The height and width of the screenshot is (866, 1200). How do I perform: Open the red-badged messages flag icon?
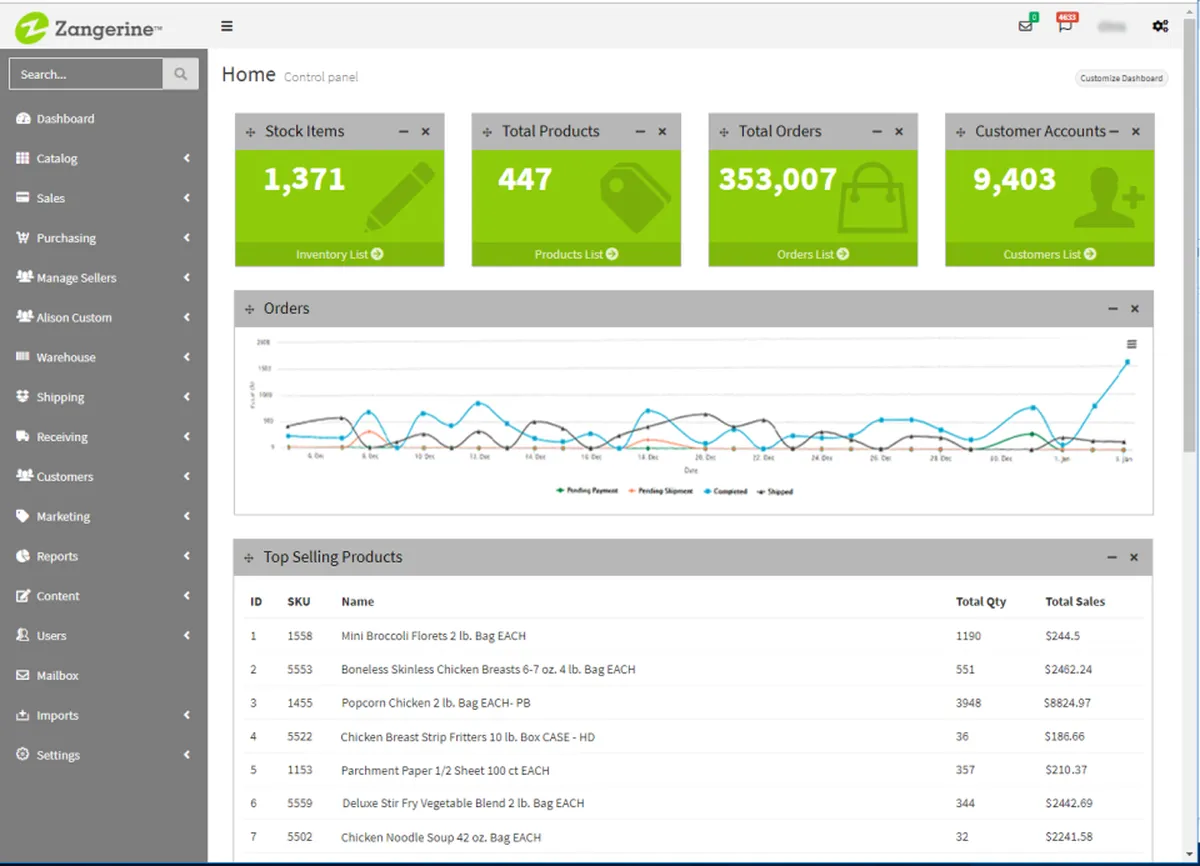(x=1065, y=26)
